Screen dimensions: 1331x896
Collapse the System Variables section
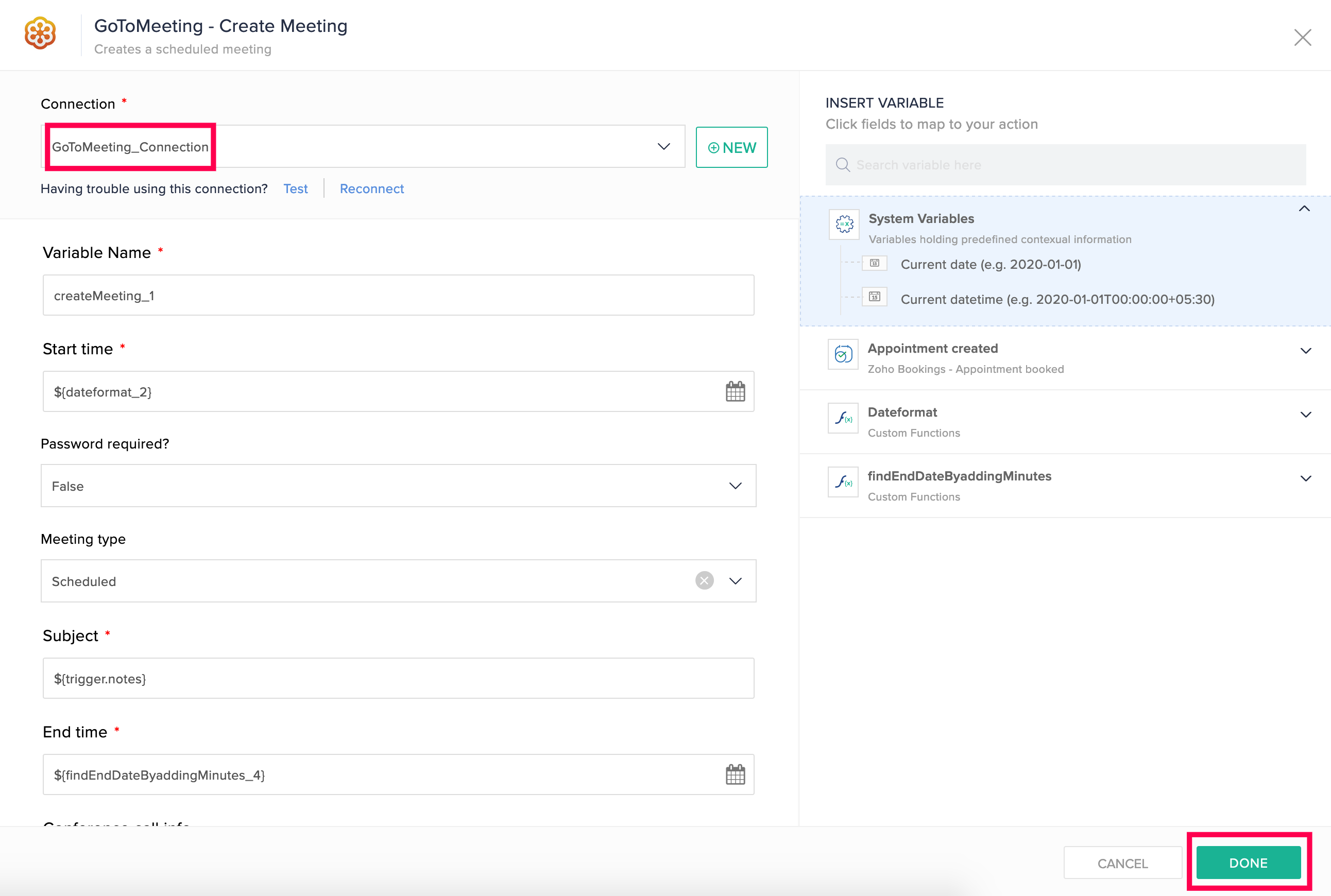[1304, 209]
